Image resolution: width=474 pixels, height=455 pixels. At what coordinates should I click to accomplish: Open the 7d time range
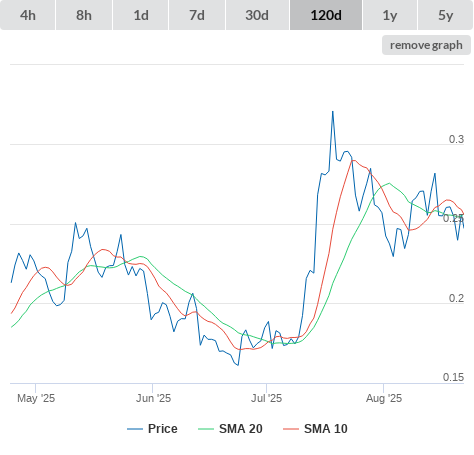click(x=197, y=15)
